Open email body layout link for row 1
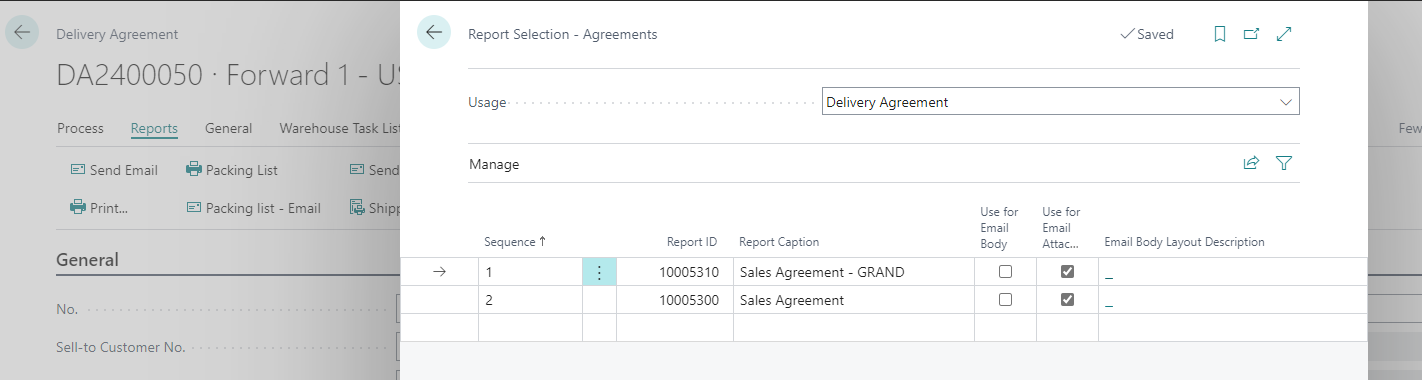The height and width of the screenshot is (380, 1422). coord(1109,273)
